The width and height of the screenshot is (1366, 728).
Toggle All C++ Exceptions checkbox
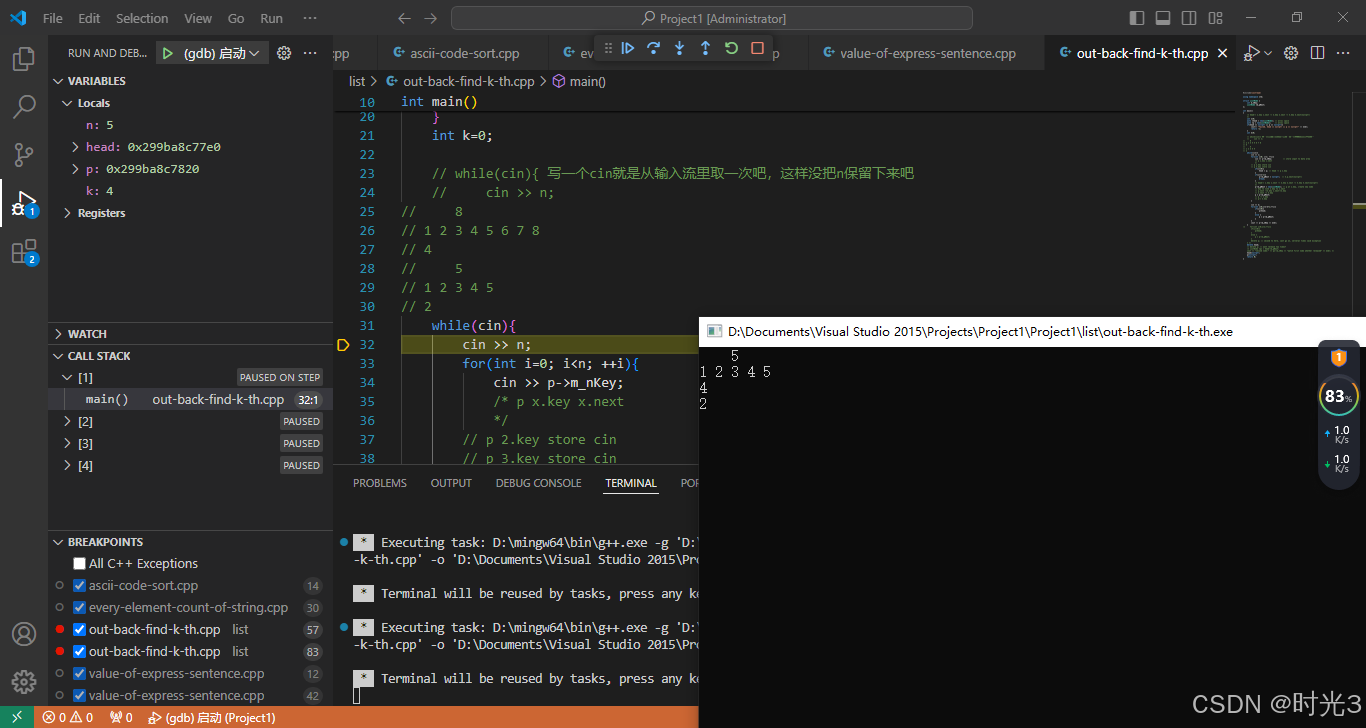click(79, 564)
